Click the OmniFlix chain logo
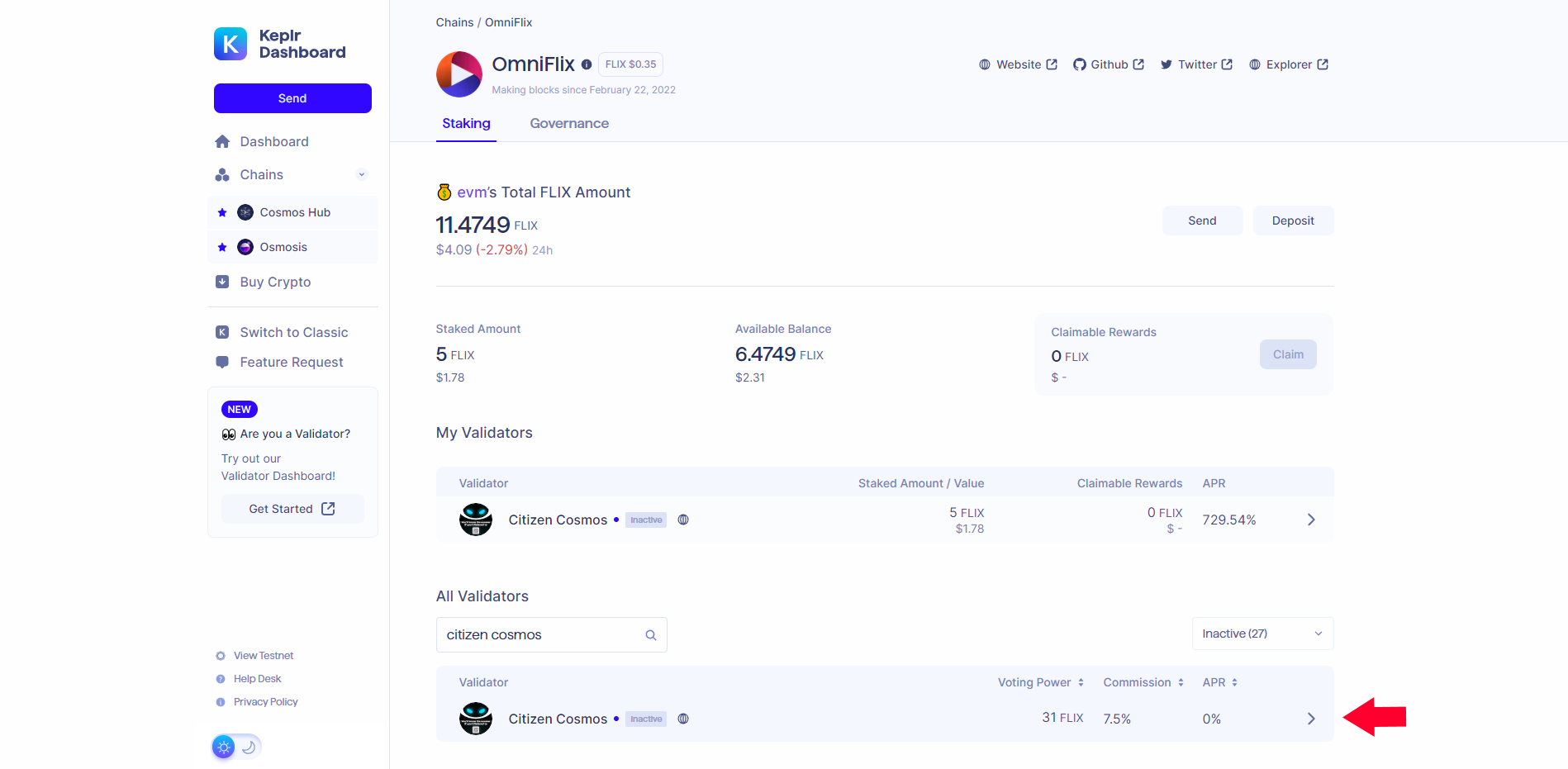The width and height of the screenshot is (1568, 769). (x=459, y=74)
